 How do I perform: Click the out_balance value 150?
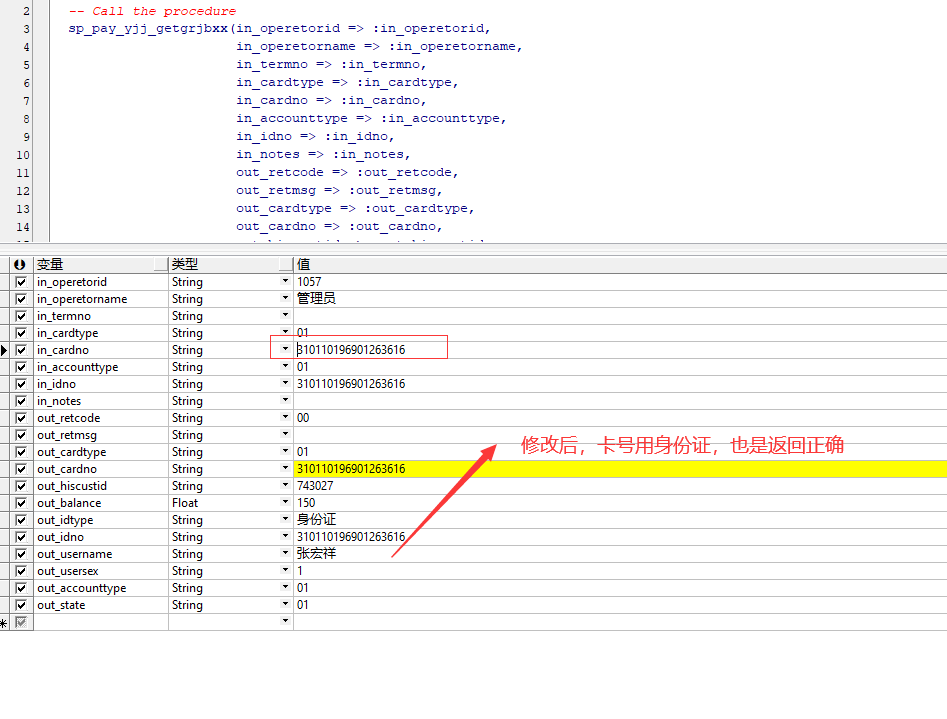[306, 503]
